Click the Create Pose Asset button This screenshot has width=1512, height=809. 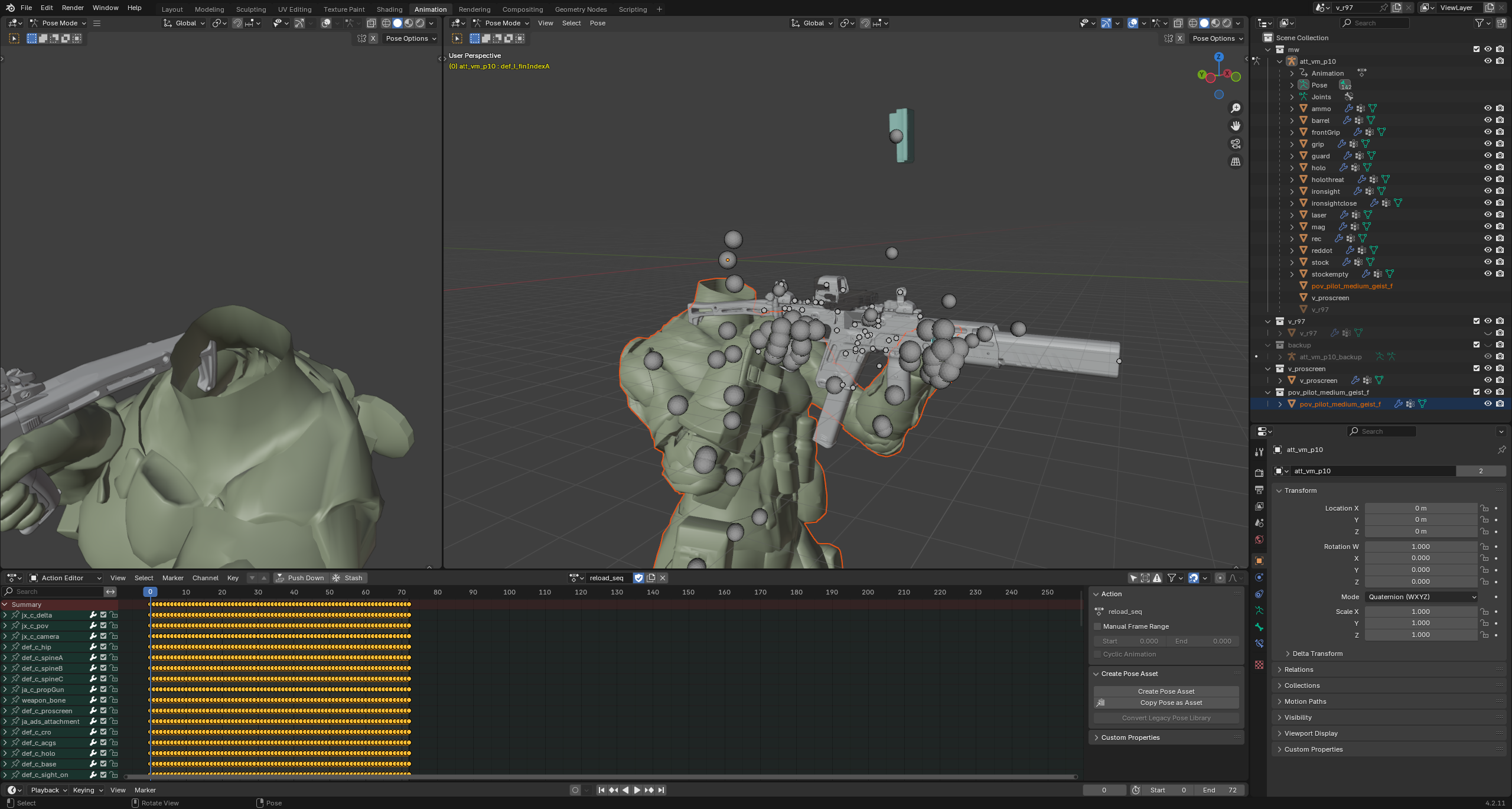pos(1166,691)
